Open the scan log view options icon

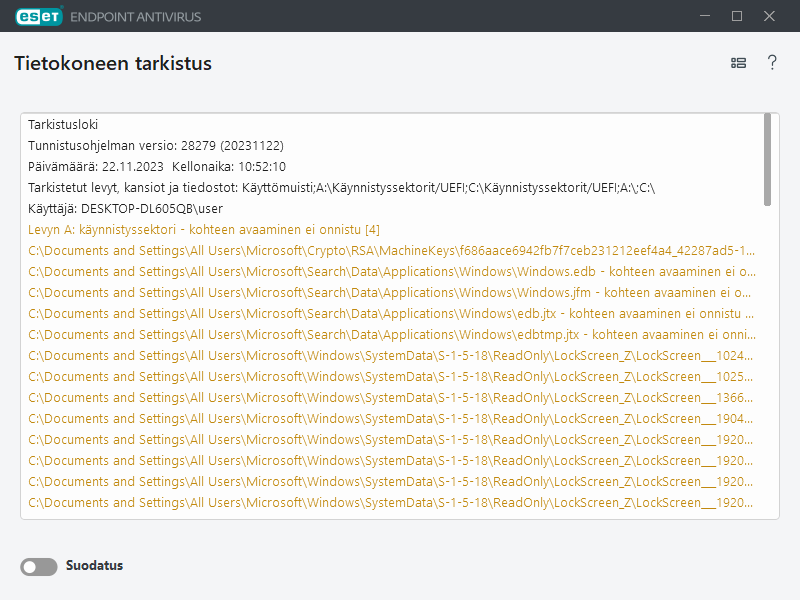[x=738, y=63]
